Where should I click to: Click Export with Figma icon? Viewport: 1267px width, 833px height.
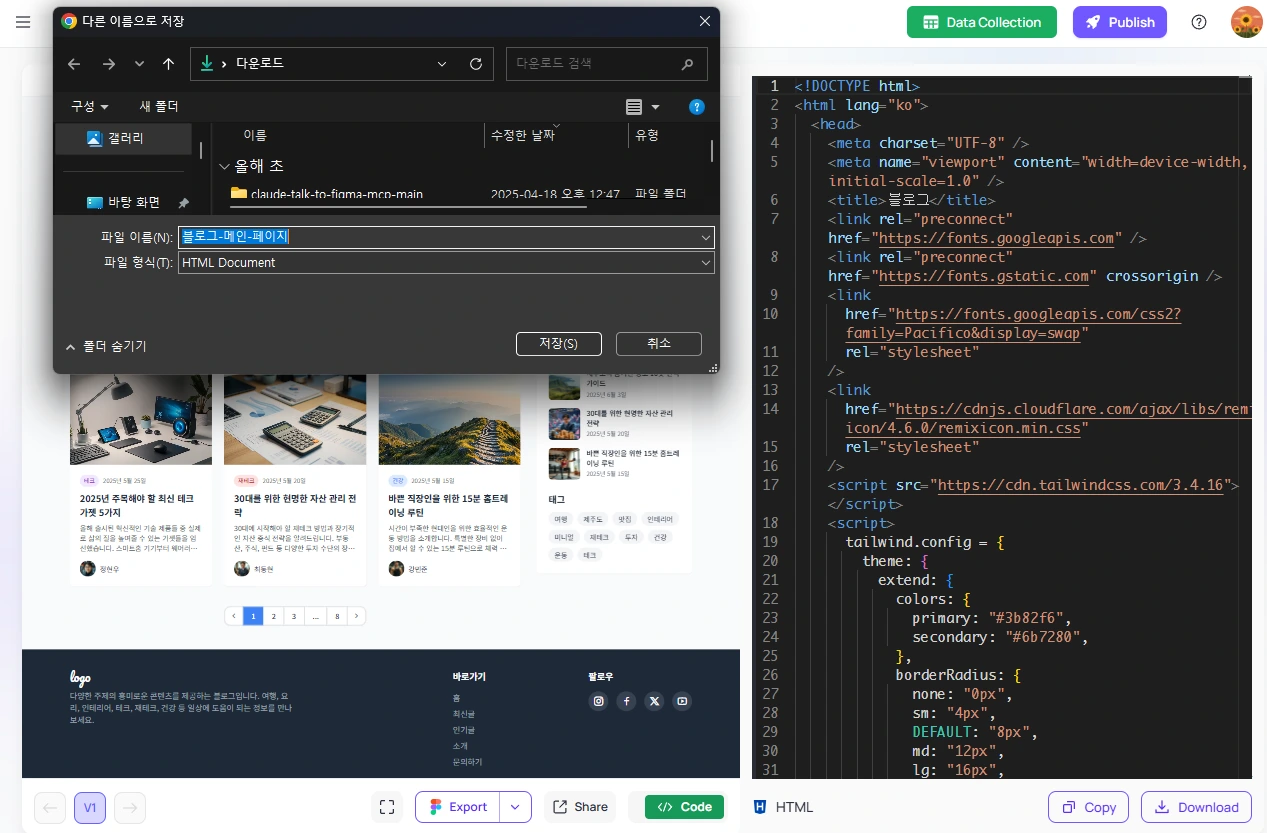[x=458, y=807]
